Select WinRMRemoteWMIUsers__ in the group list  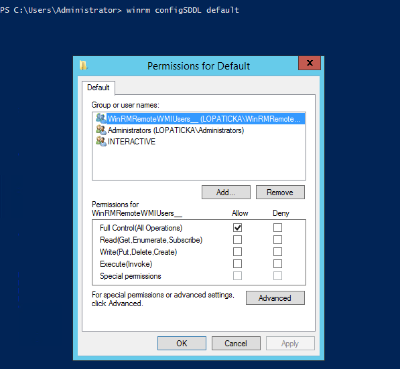(x=199, y=119)
